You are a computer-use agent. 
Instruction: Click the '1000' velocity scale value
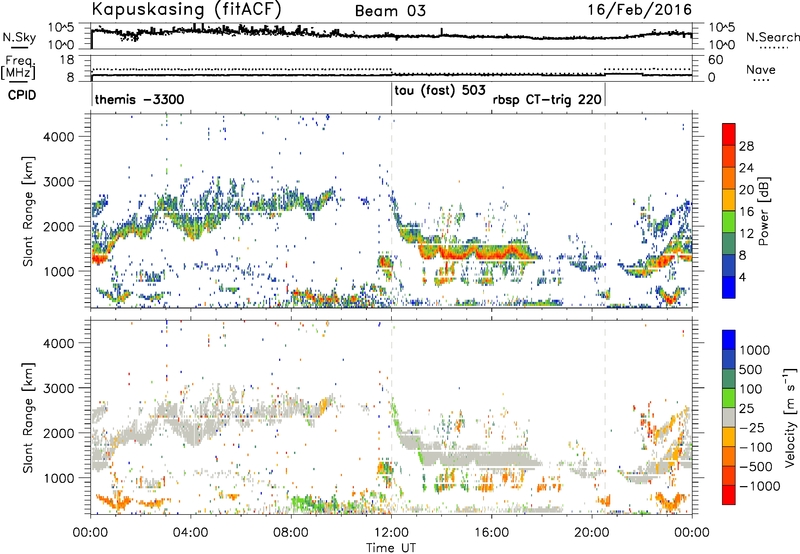click(755, 350)
